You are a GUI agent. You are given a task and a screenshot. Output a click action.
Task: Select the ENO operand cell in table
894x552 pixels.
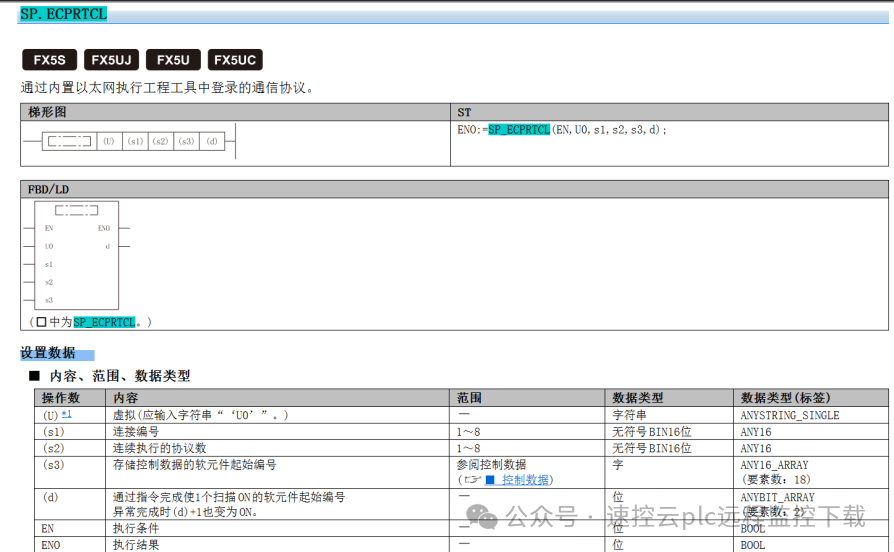click(70, 545)
